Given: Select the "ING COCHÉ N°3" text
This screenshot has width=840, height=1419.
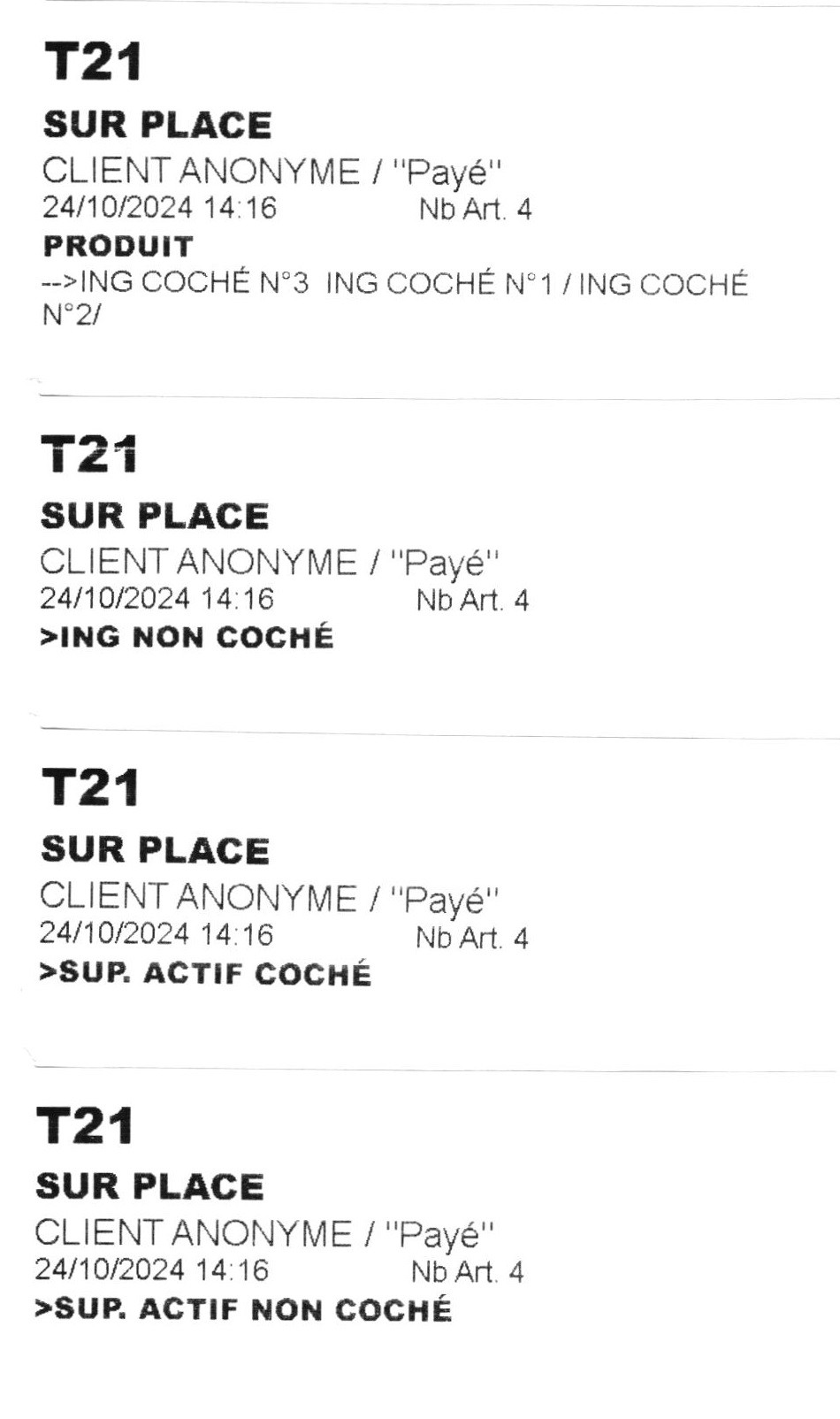Looking at the screenshot, I should point(195,283).
